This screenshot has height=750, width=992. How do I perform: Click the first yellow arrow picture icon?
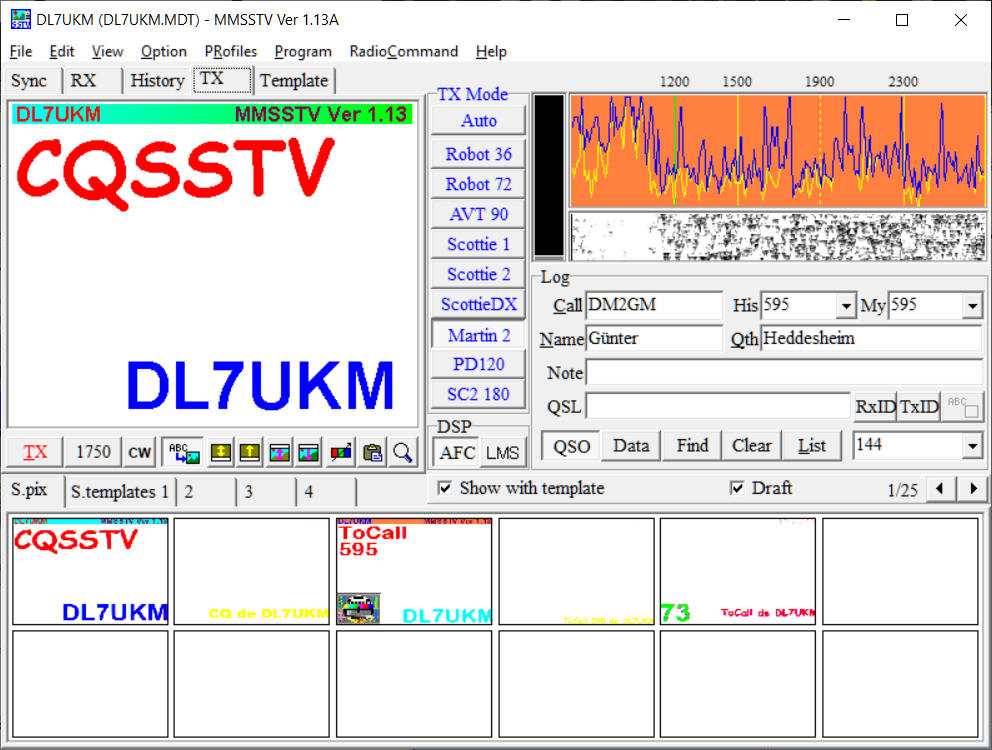click(x=221, y=452)
